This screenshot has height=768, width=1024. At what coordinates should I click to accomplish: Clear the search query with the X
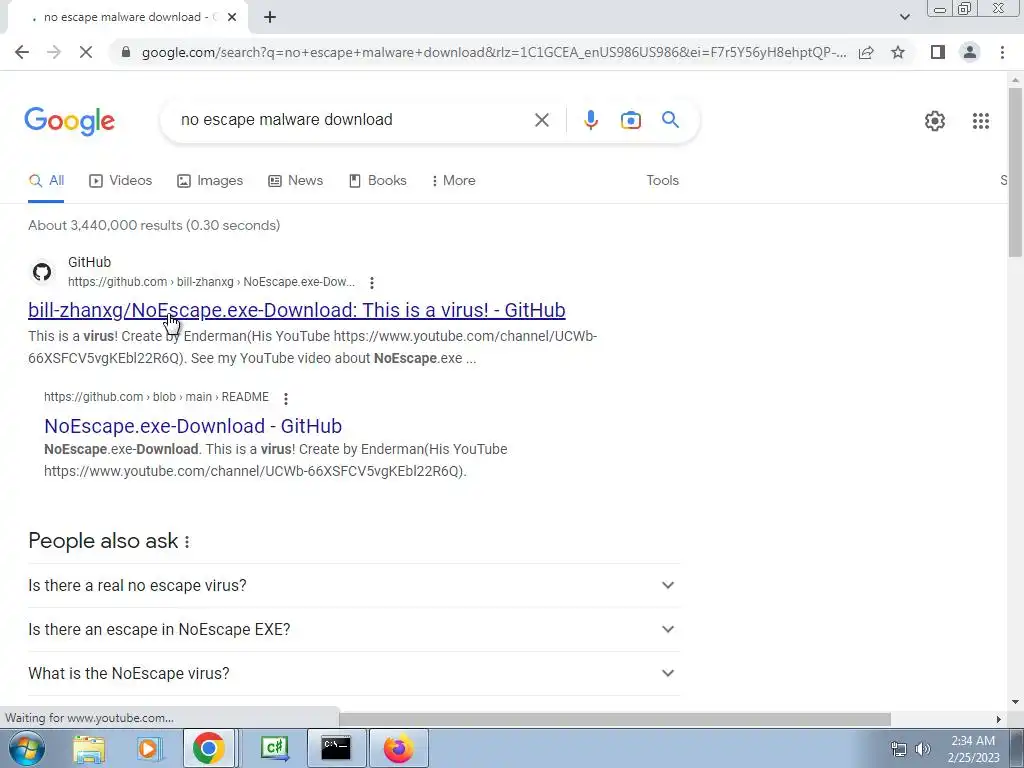[541, 120]
